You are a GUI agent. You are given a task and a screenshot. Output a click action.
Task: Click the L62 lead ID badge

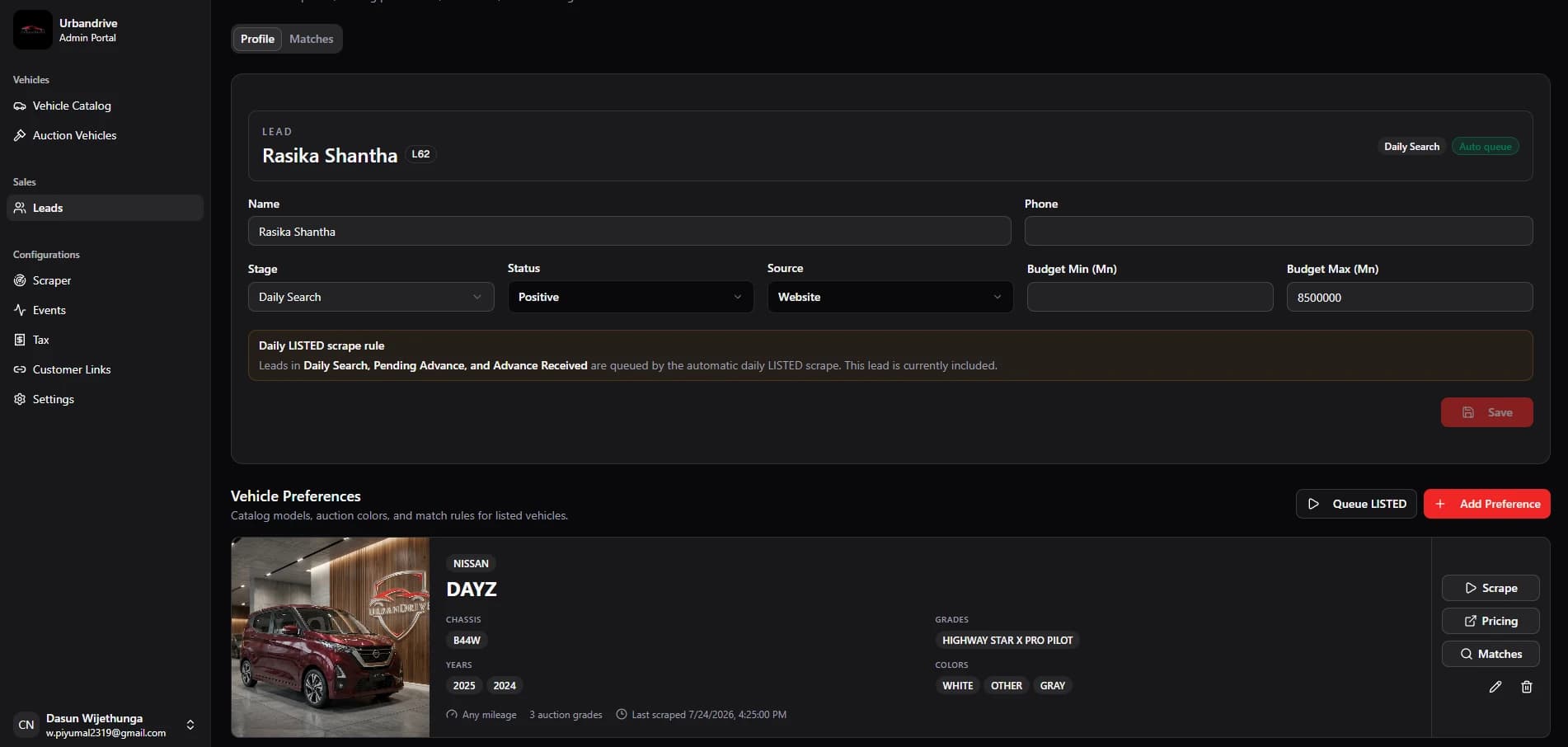(x=420, y=154)
